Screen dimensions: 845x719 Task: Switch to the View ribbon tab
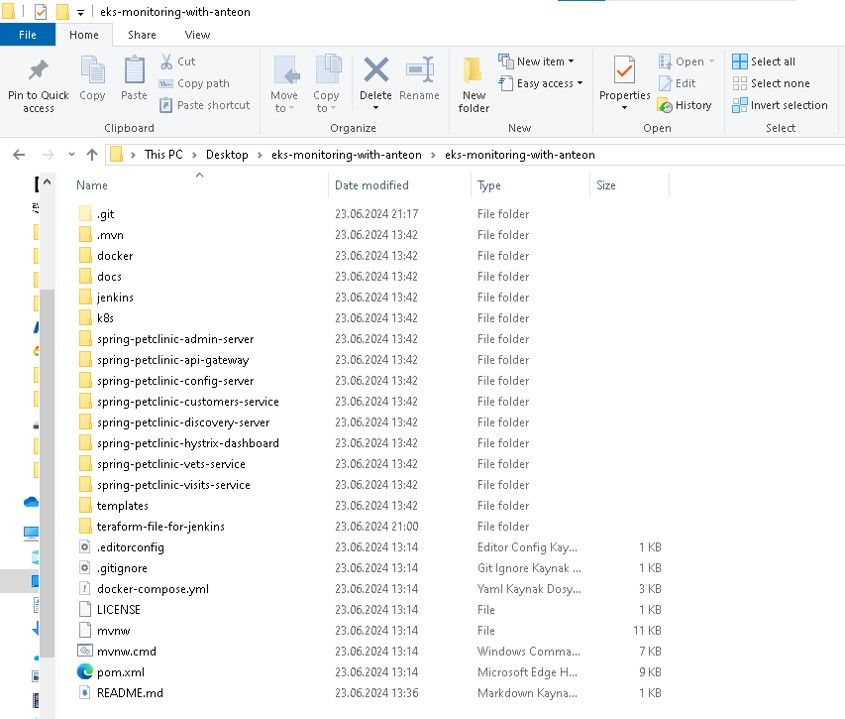[x=197, y=35]
